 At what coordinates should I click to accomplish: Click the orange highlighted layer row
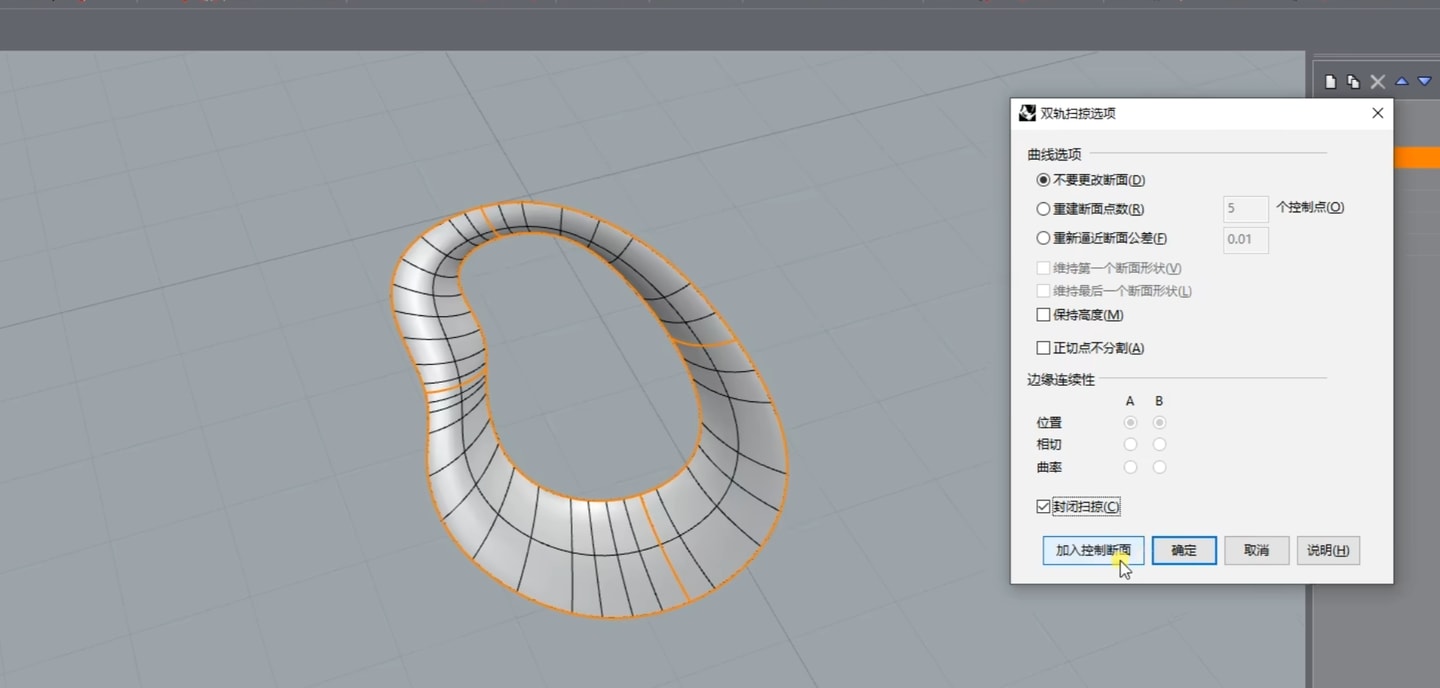pyautogui.click(x=1416, y=158)
